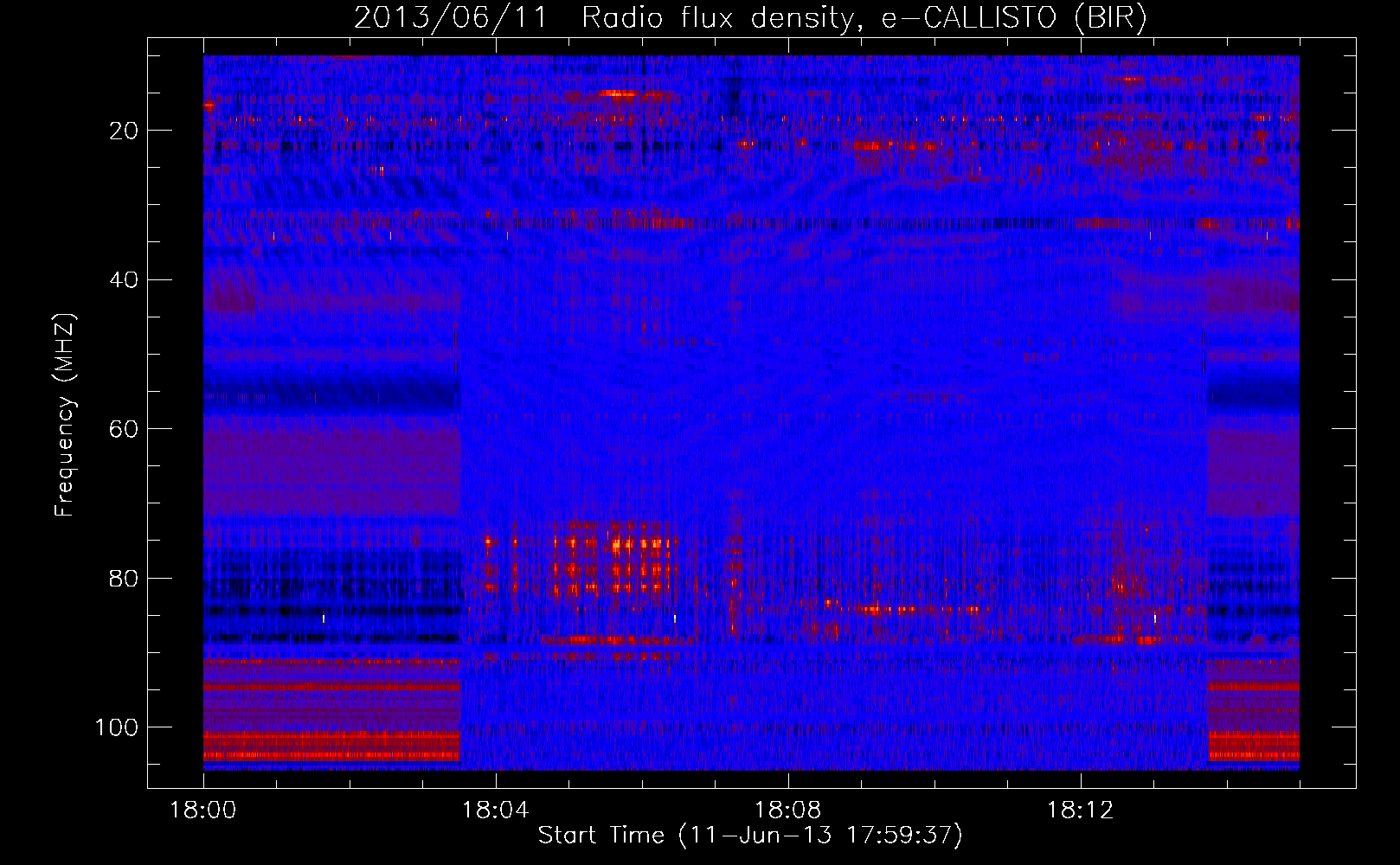Image resolution: width=1400 pixels, height=865 pixels.
Task: Click the "40" frequency tick label
Action: tap(125, 280)
